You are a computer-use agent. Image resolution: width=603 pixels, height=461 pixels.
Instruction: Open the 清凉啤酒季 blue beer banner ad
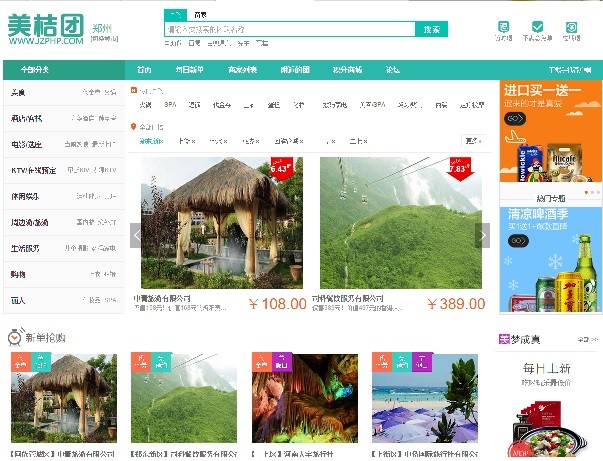tap(551, 260)
